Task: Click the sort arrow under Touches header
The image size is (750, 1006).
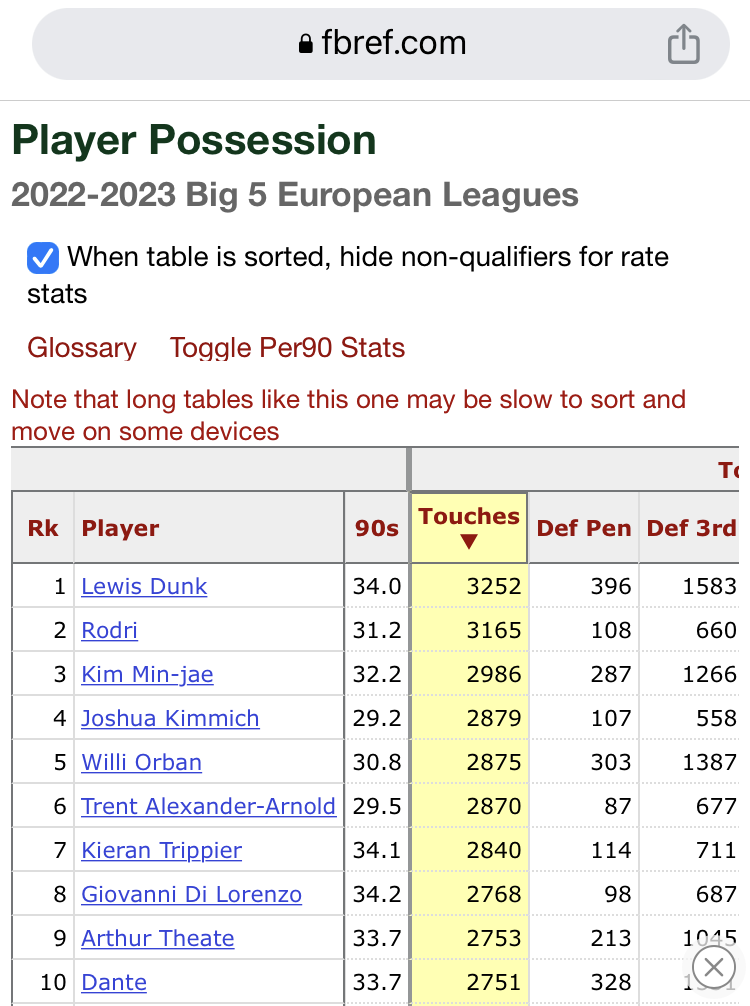Action: pos(469,542)
